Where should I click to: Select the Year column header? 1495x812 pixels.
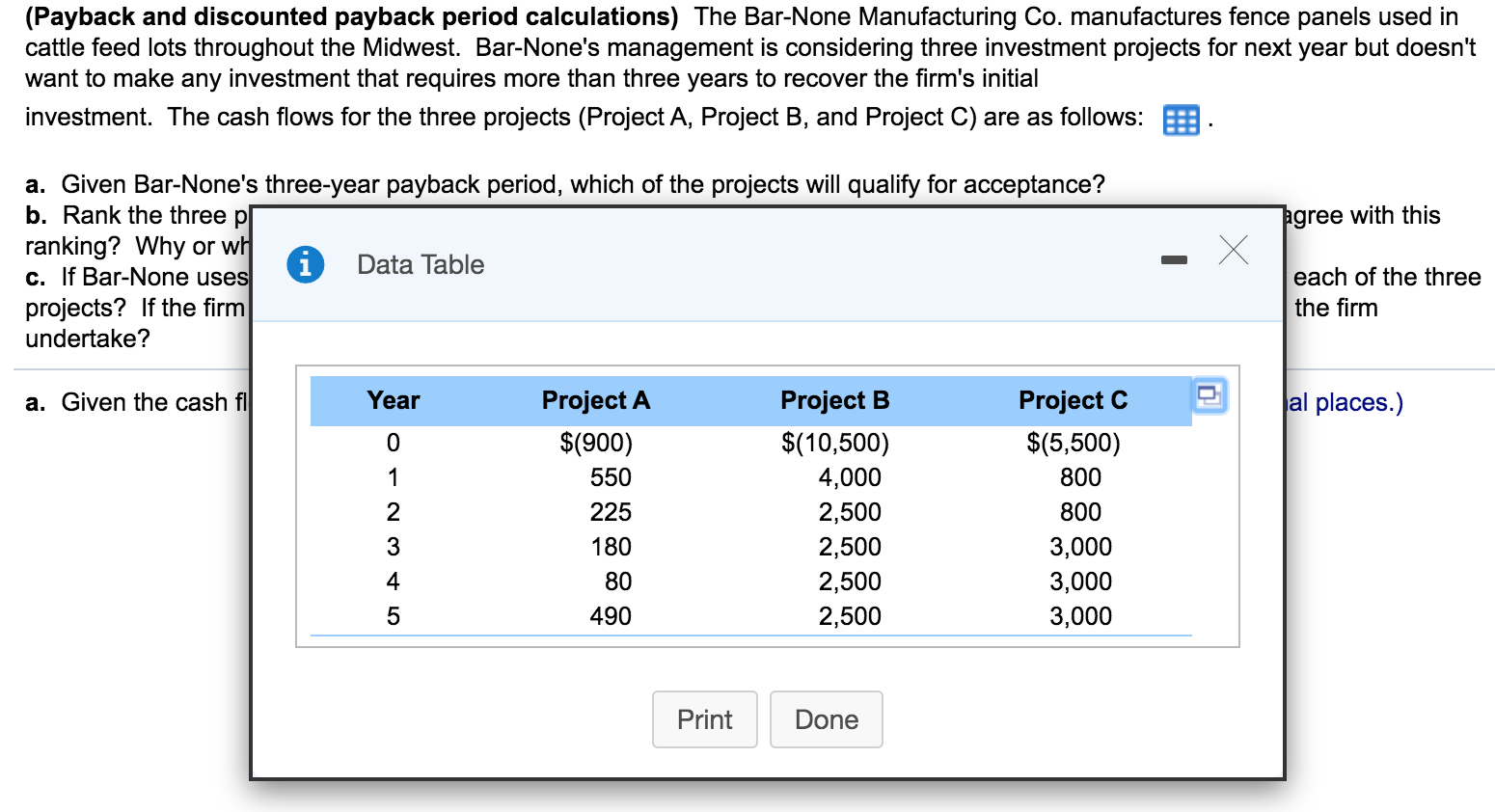[x=394, y=400]
